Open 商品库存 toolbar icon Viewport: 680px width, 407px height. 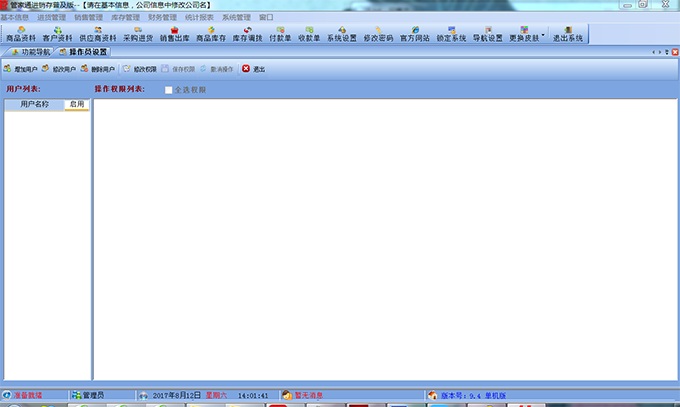pos(211,34)
